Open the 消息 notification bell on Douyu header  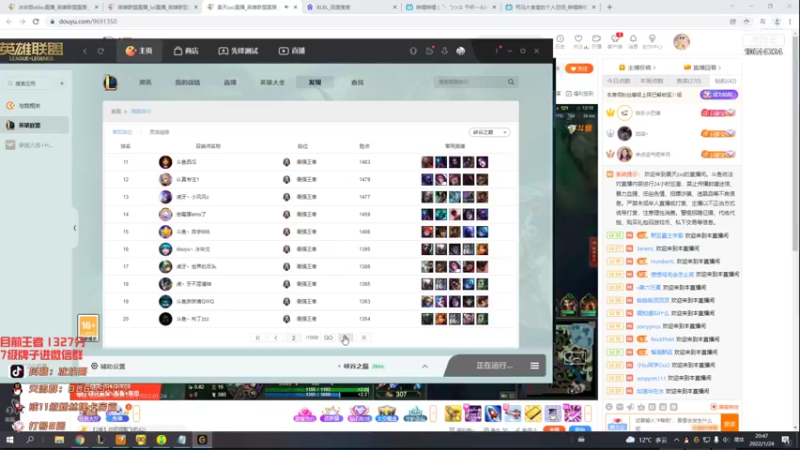click(633, 41)
